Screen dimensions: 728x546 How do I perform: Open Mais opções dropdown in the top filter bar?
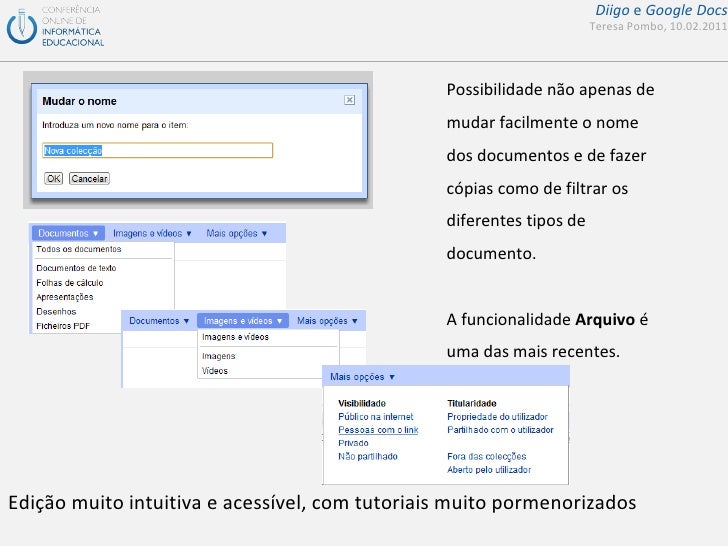click(237, 234)
